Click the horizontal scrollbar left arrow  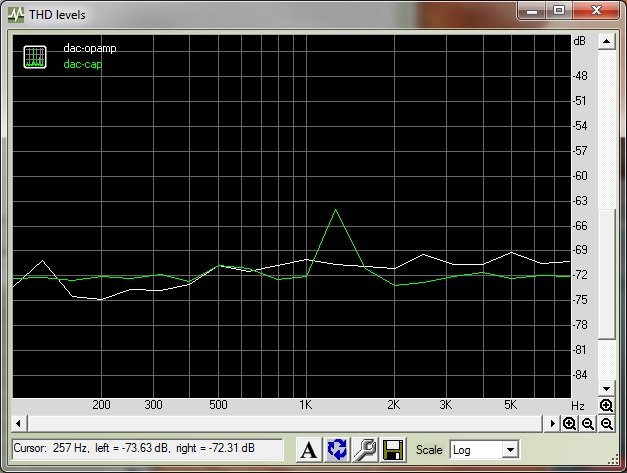click(x=18, y=423)
